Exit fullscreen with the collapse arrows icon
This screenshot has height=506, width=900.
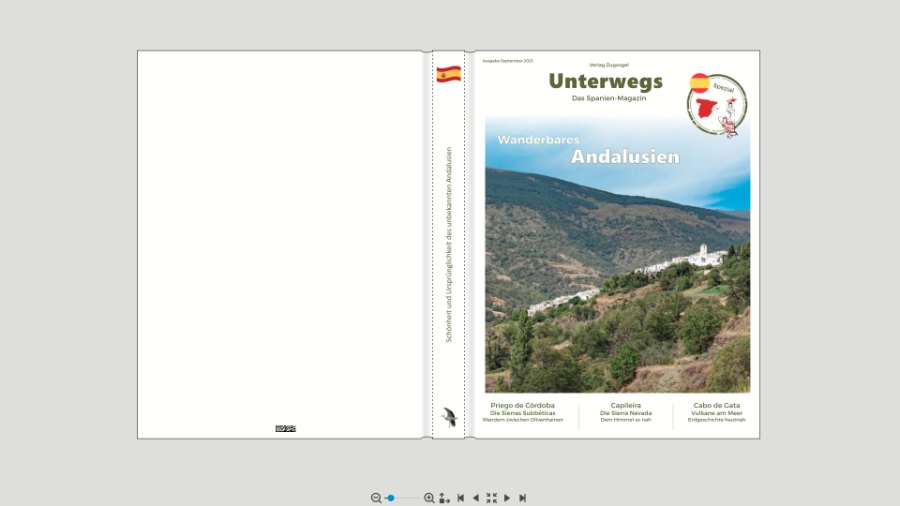tap(491, 498)
